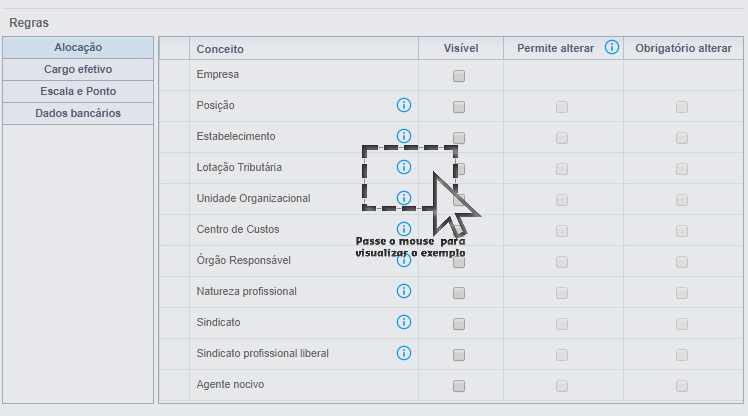Viewport: 748px width, 416px height.
Task: Click info icon beside Órgão Responsável
Action: click(404, 260)
